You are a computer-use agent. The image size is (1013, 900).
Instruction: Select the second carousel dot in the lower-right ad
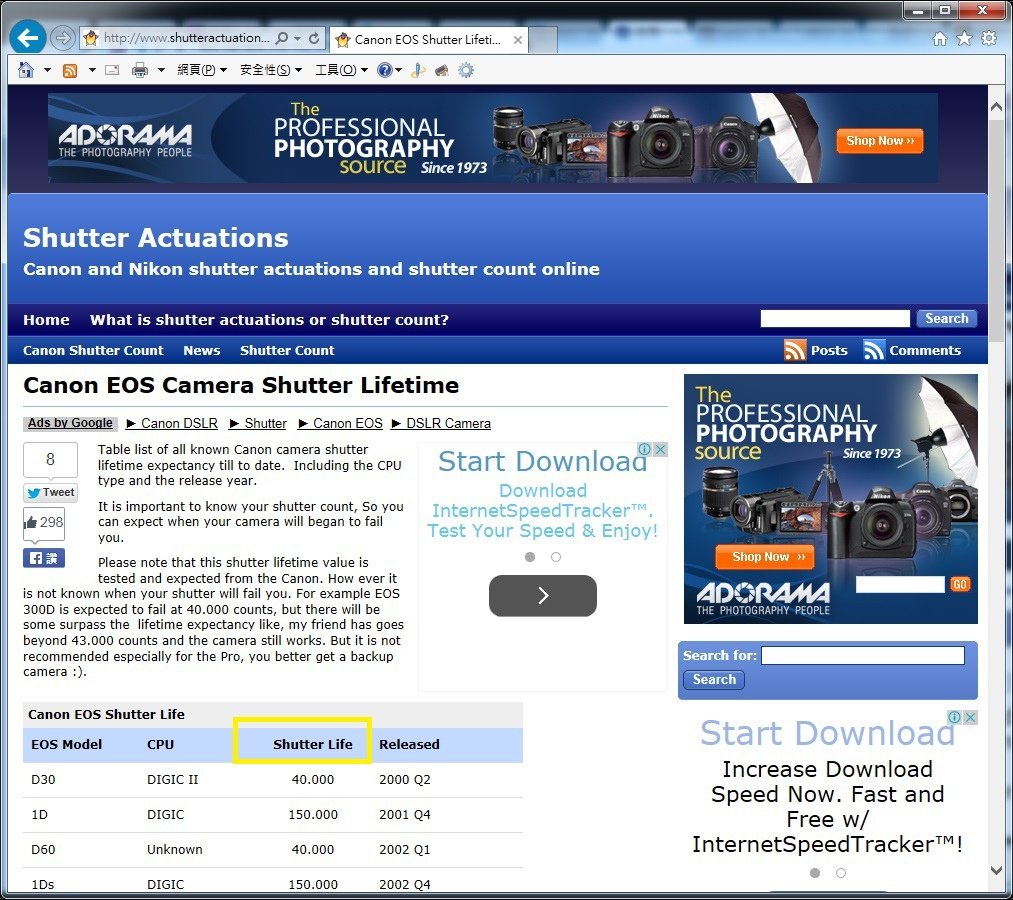pyautogui.click(x=841, y=873)
